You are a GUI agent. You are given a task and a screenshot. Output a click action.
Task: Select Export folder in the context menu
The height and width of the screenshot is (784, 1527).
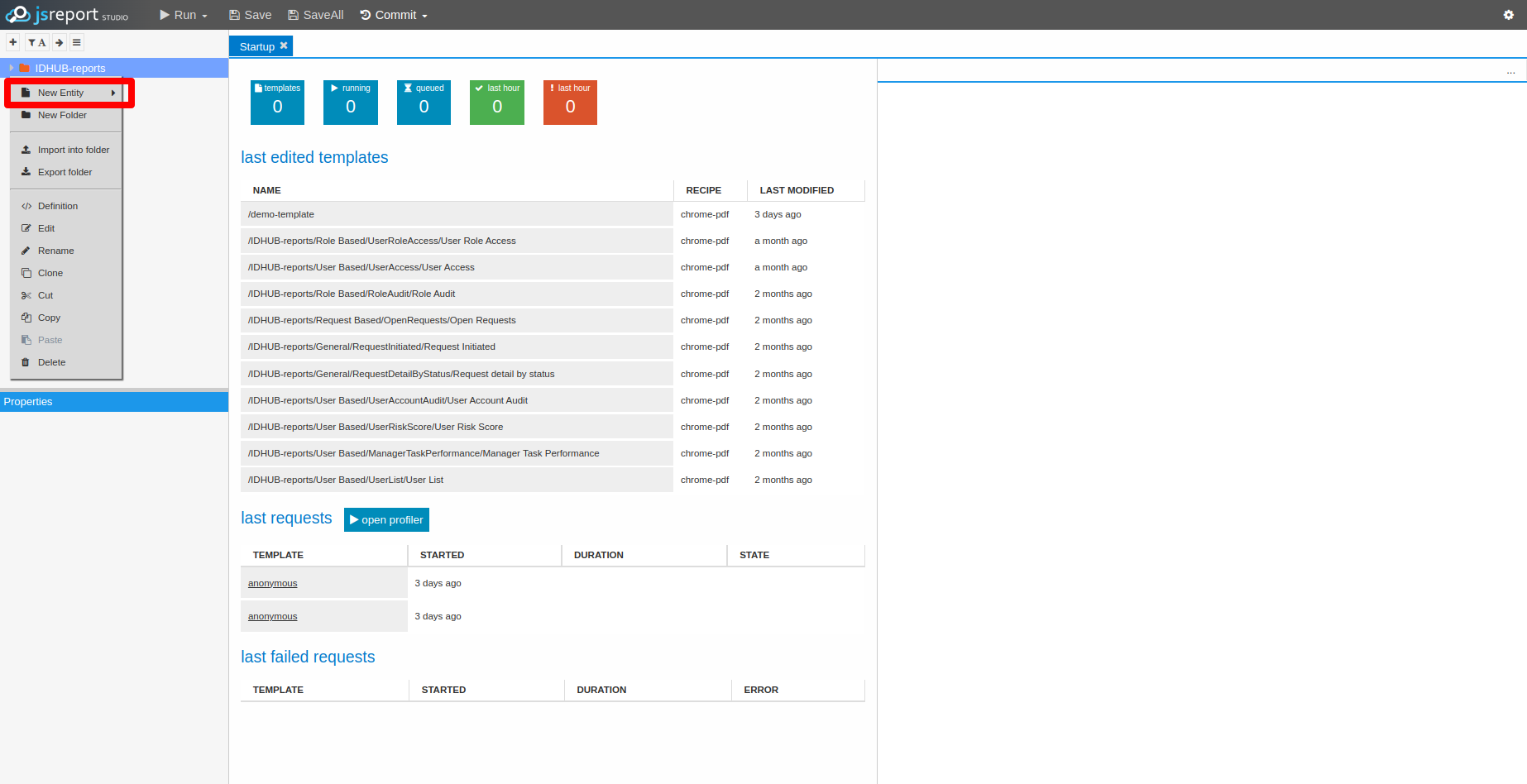coord(65,172)
